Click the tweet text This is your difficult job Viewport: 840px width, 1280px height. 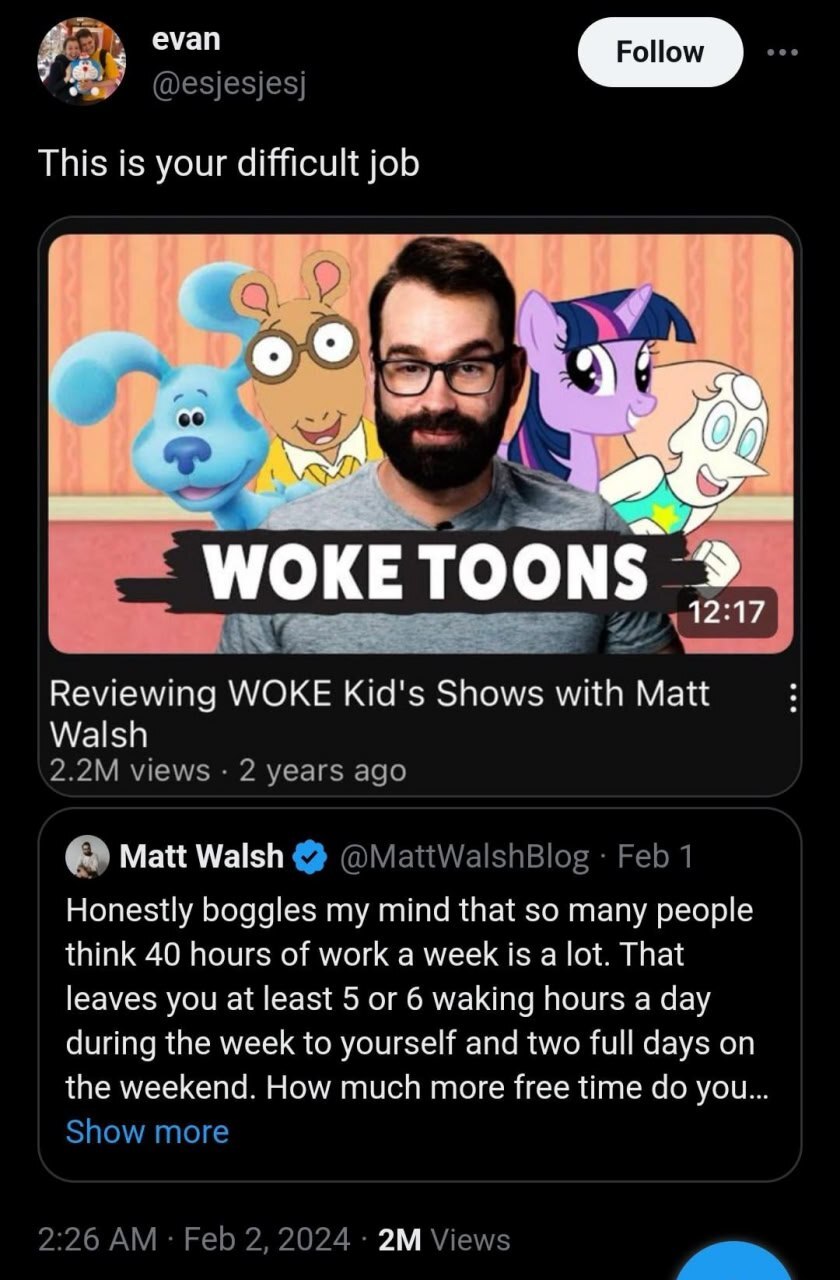coord(228,162)
